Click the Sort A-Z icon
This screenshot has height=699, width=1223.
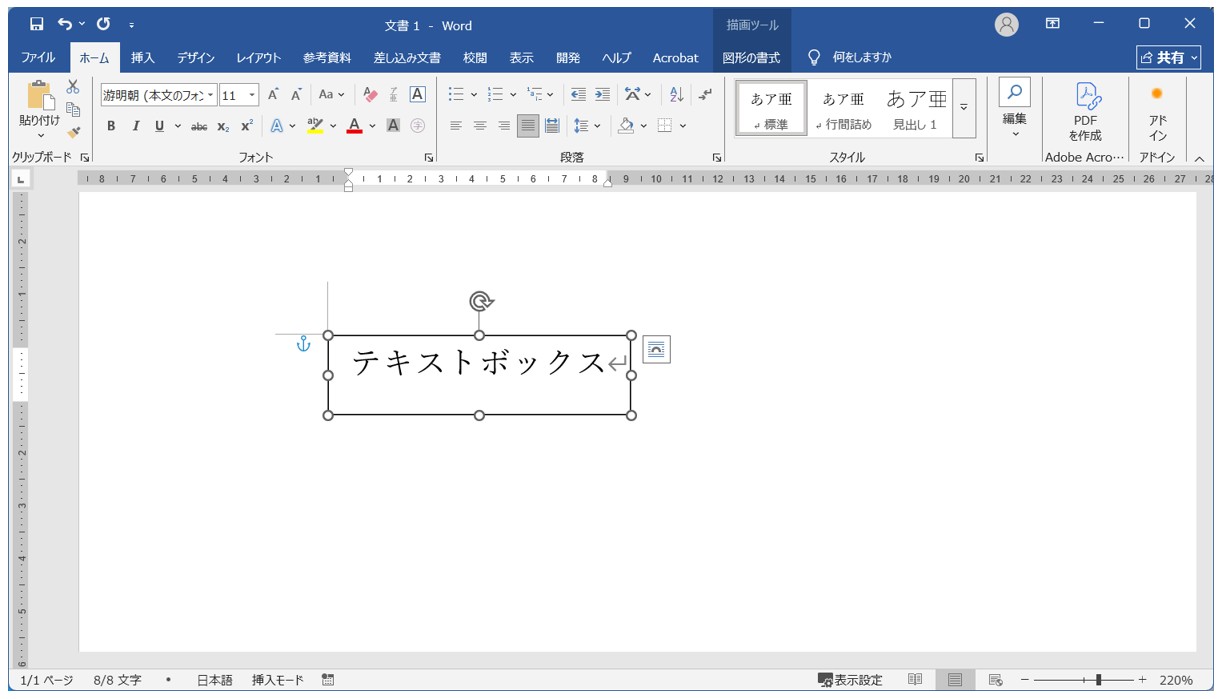click(x=677, y=94)
